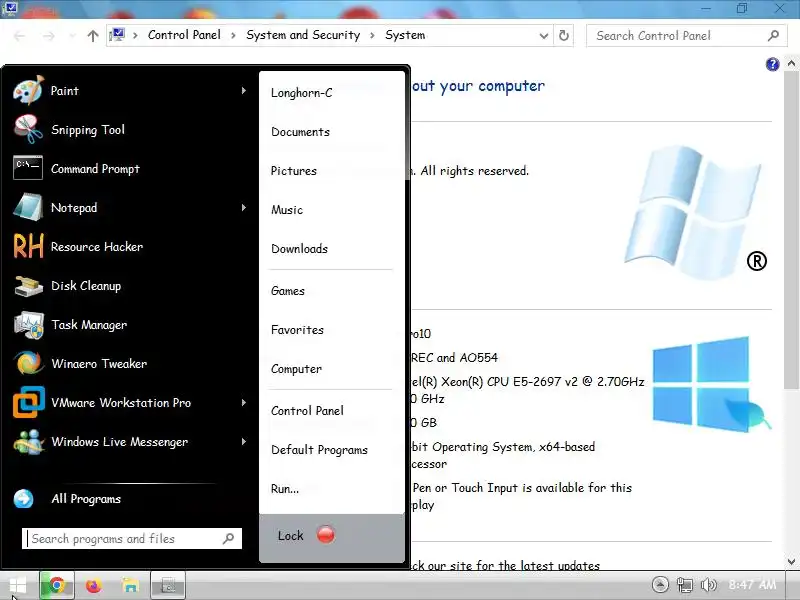Open Downloads from start menu
The height and width of the screenshot is (600, 800).
click(299, 249)
